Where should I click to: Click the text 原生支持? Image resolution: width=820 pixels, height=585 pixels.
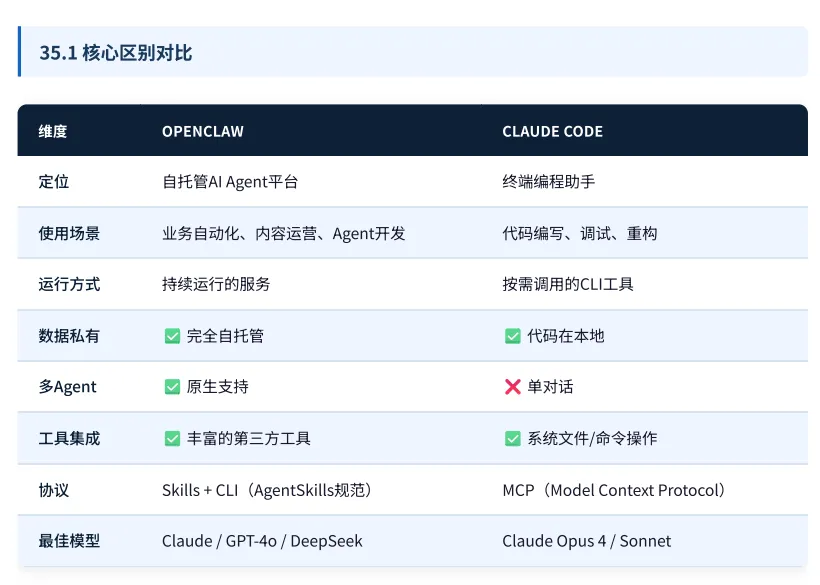point(218,386)
